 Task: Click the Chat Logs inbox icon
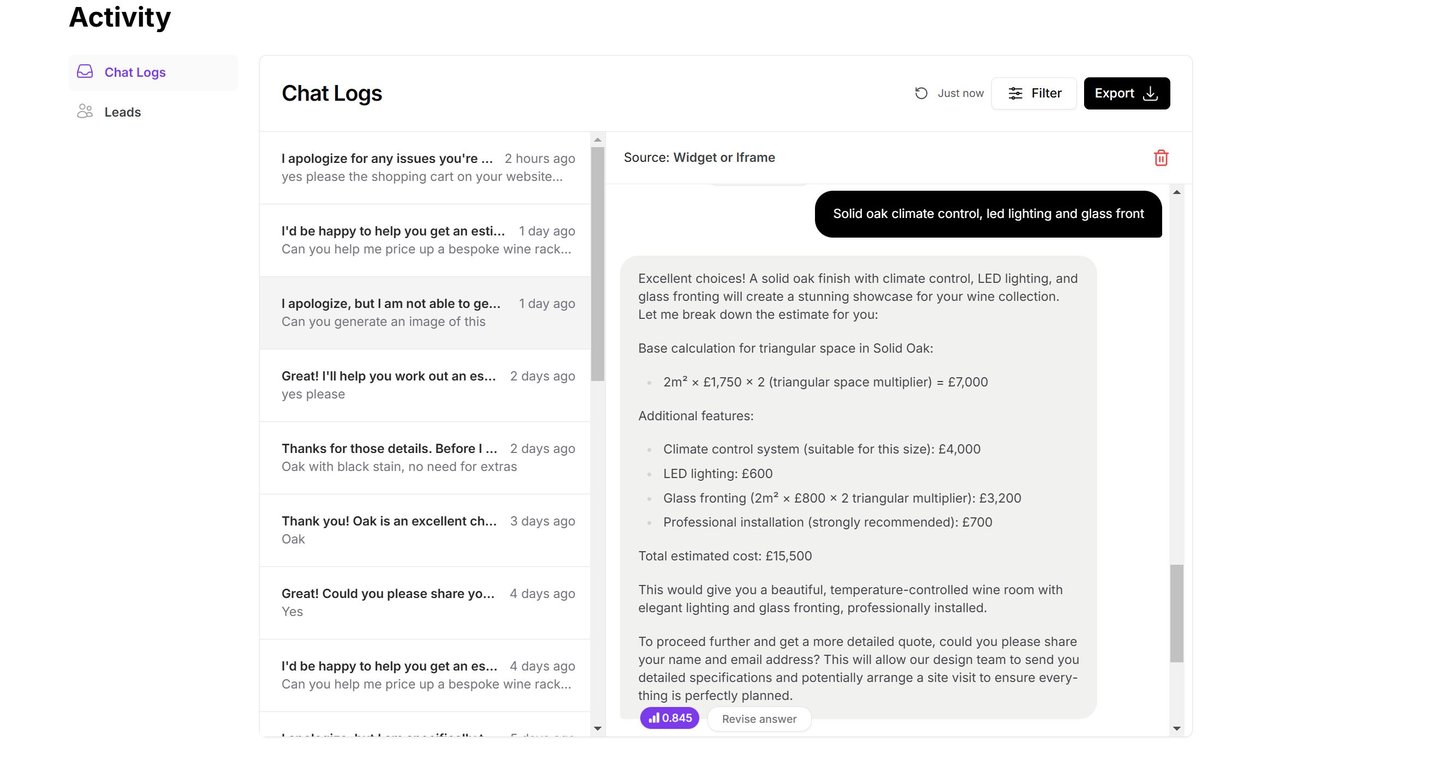[x=85, y=72]
